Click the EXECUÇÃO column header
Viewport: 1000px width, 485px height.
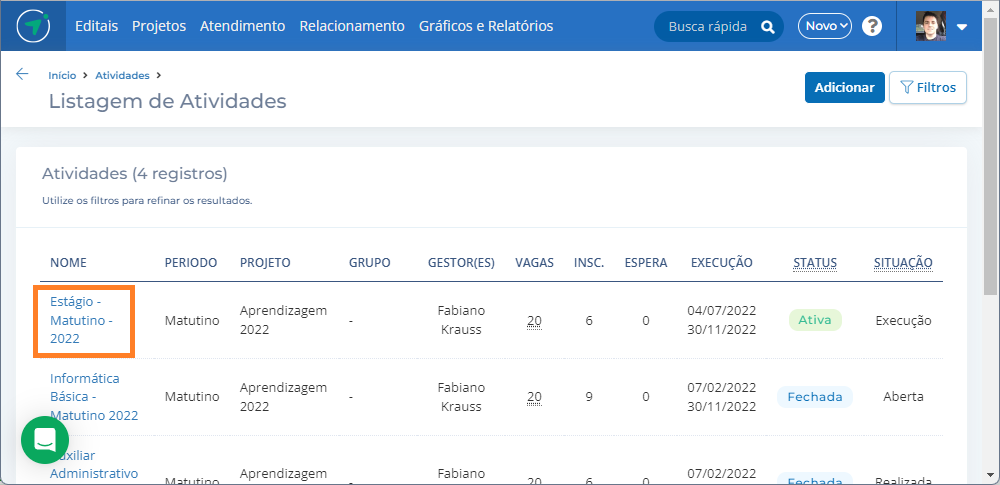point(722,263)
